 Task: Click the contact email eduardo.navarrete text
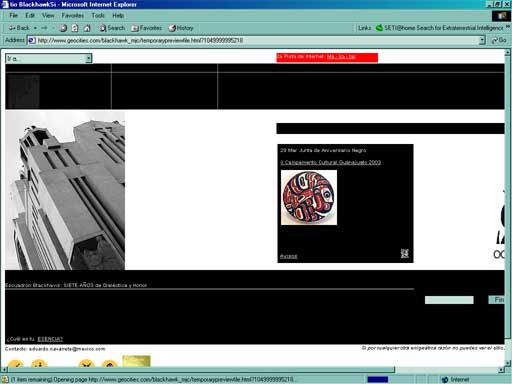67,349
